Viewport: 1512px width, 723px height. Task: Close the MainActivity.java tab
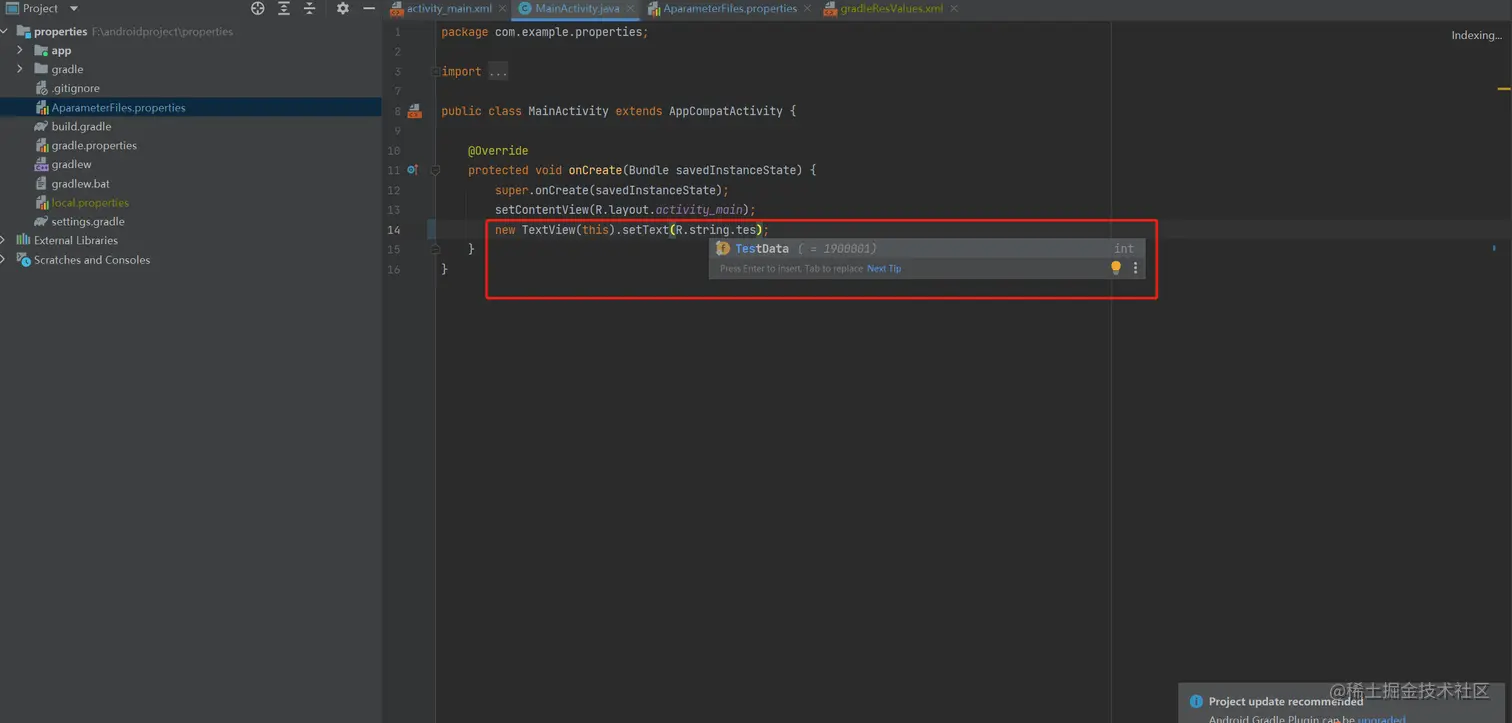point(630,9)
